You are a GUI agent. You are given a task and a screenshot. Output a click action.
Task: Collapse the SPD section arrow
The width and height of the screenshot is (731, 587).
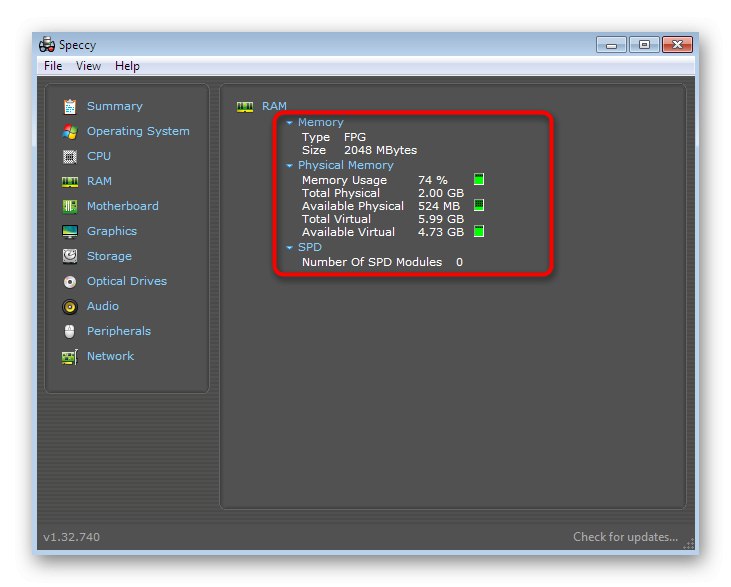[290, 248]
